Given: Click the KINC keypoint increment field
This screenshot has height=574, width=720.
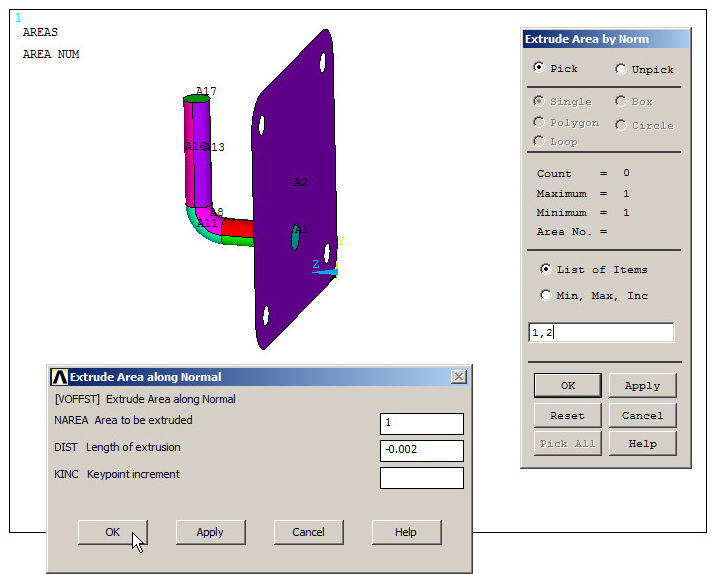Looking at the screenshot, I should (x=421, y=477).
